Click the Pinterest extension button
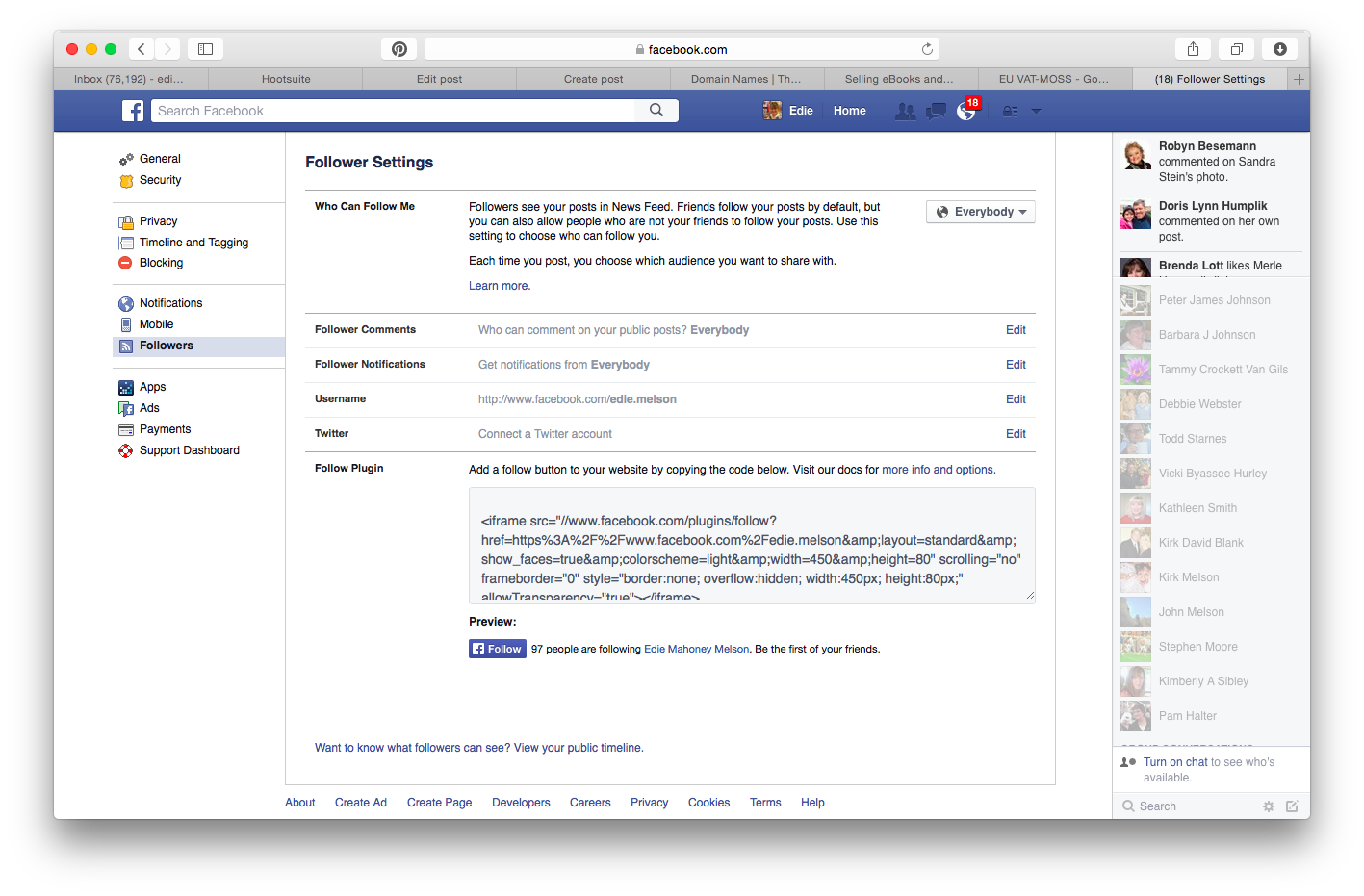The height and width of the screenshot is (896, 1364). (x=399, y=49)
